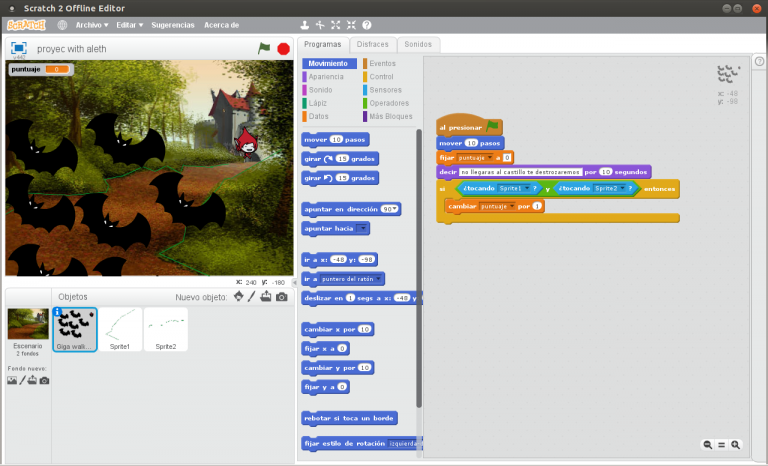Select the Shrink sprite tool
768x466 pixels.
coord(351,25)
